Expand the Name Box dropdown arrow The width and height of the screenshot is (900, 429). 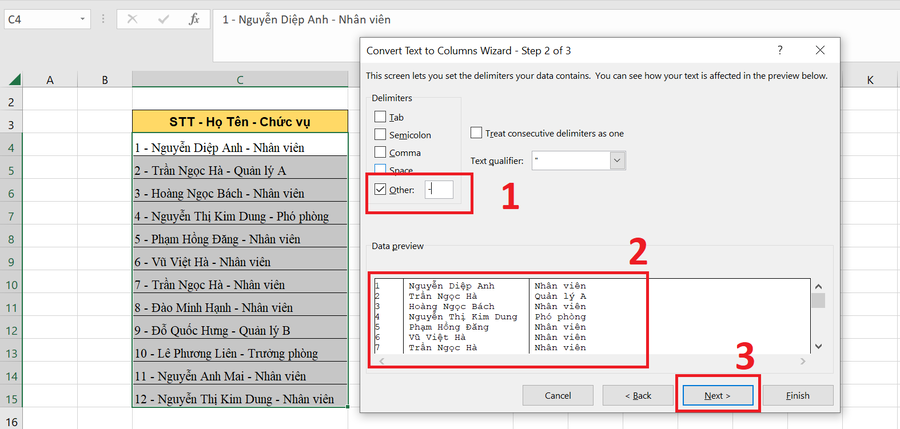pyautogui.click(x=83, y=19)
